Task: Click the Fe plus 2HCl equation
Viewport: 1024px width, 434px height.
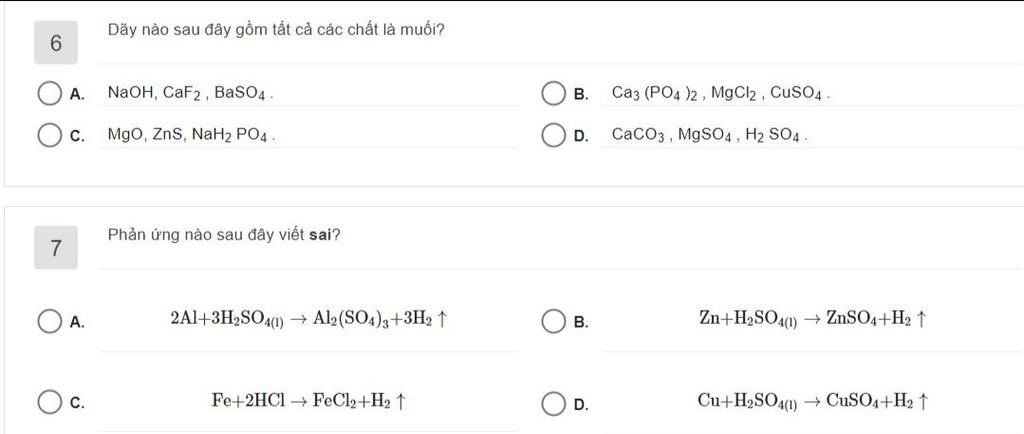Action: (310, 399)
